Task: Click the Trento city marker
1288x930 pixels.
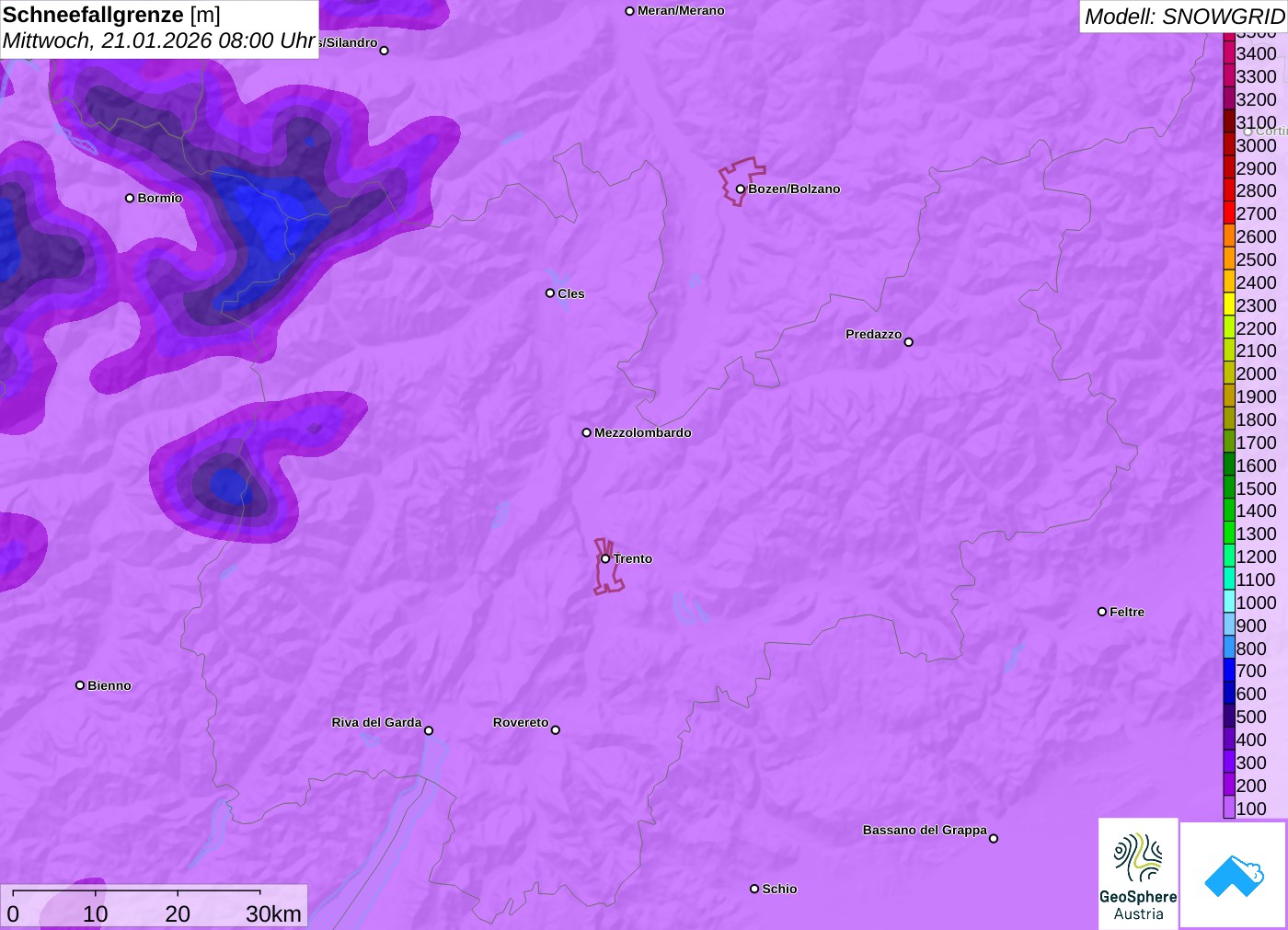Action: pyautogui.click(x=605, y=558)
